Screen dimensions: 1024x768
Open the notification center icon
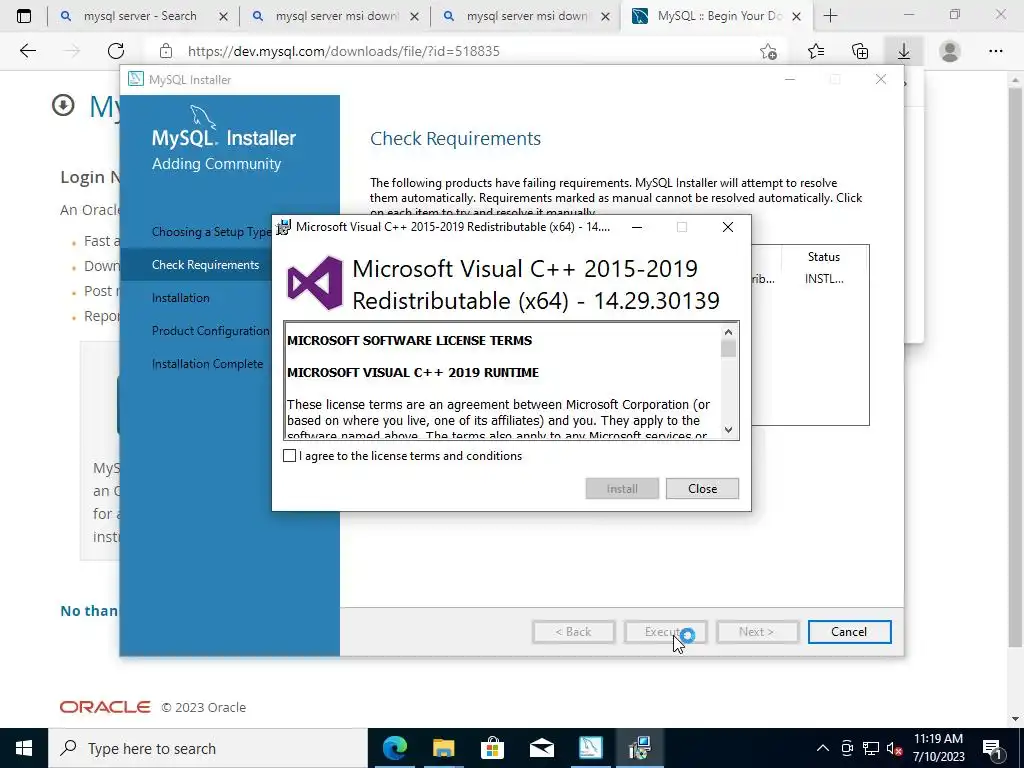coord(992,748)
